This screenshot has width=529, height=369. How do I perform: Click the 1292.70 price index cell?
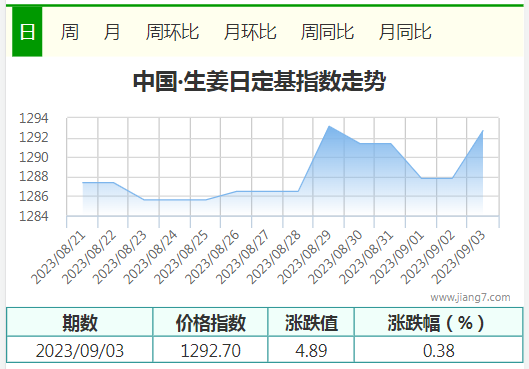tap(211, 350)
